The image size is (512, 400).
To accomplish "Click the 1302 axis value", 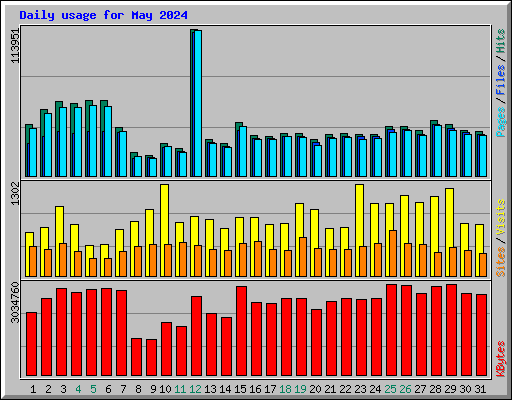I will click(15, 194).
